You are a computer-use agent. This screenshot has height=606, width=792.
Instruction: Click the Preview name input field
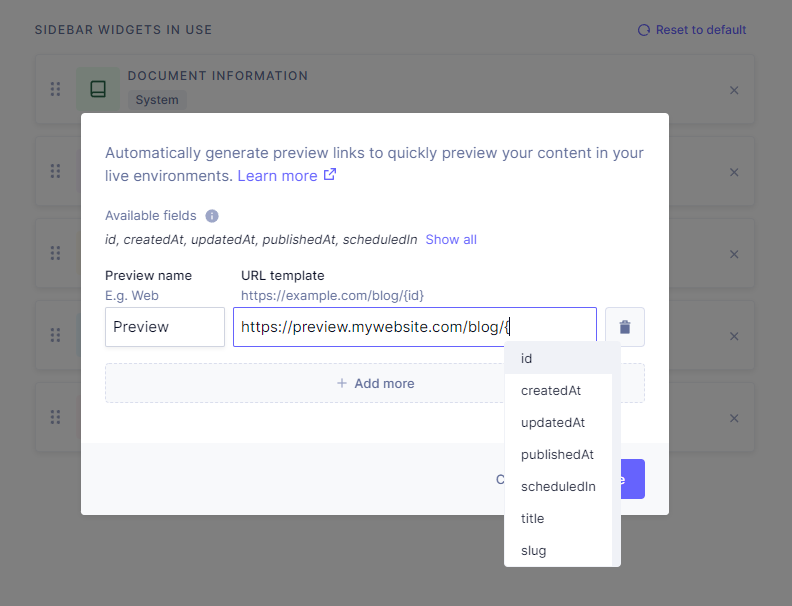[x=165, y=327]
